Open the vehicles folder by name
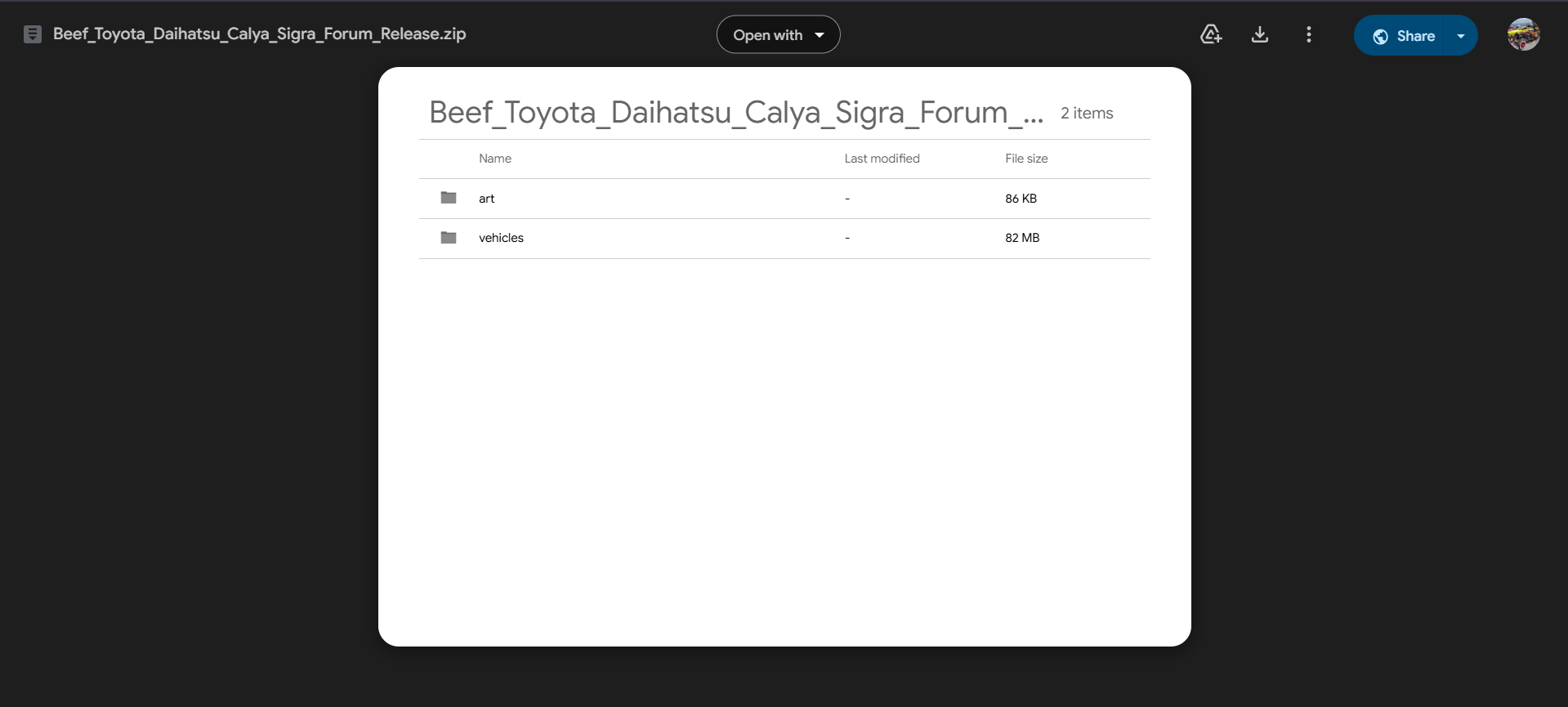 [501, 238]
